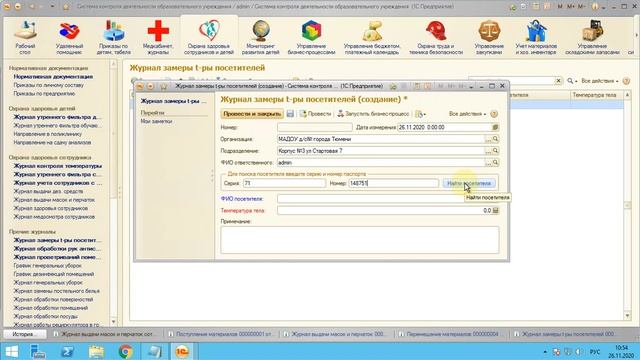
Task: Open help icon in the creation dialog
Action: [x=494, y=114]
